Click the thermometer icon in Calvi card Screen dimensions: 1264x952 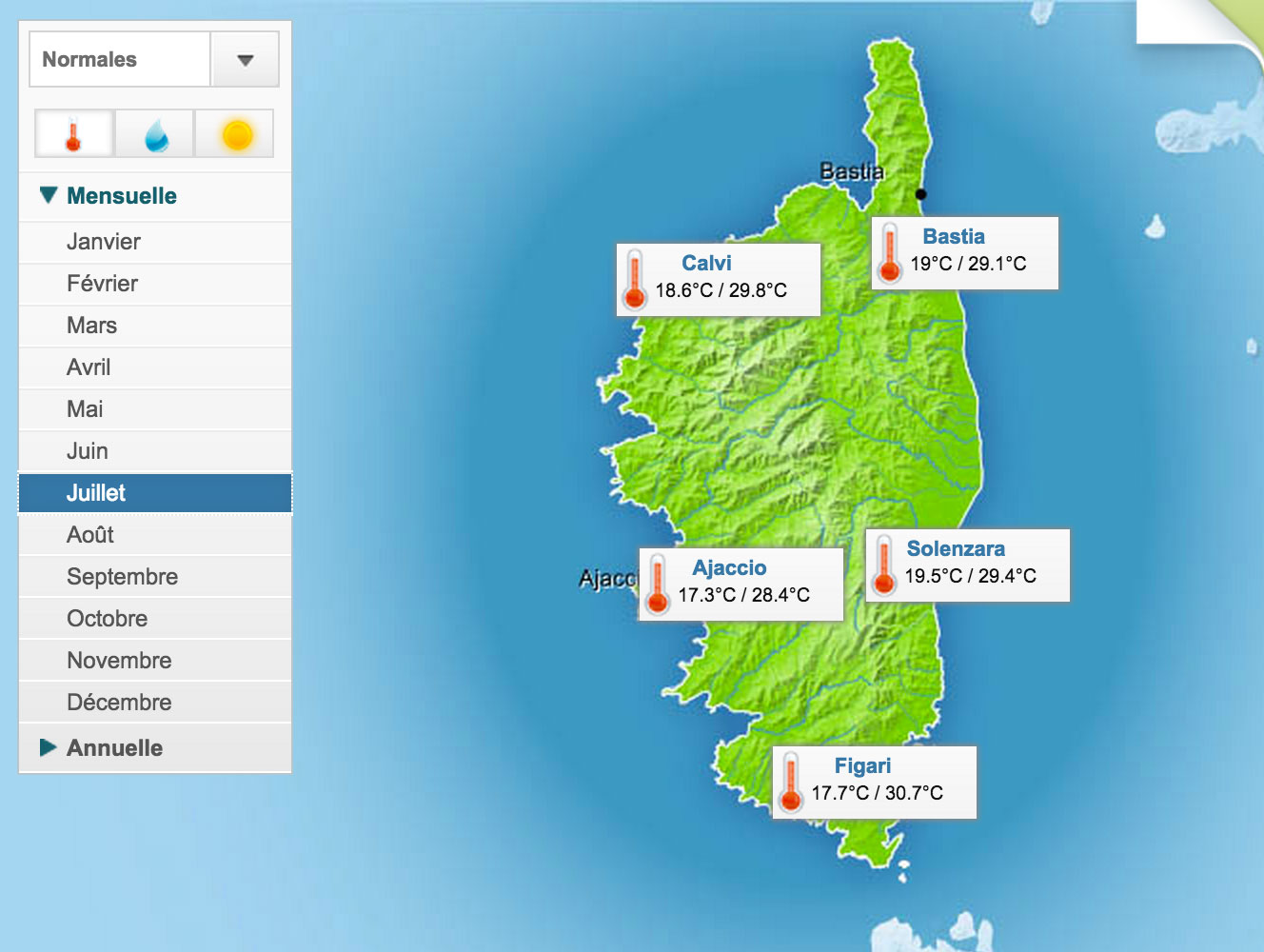click(634, 279)
